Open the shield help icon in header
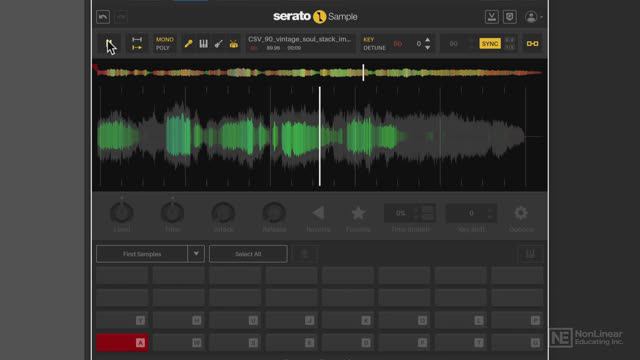Image resolution: width=640 pixels, height=360 pixels. [510, 17]
